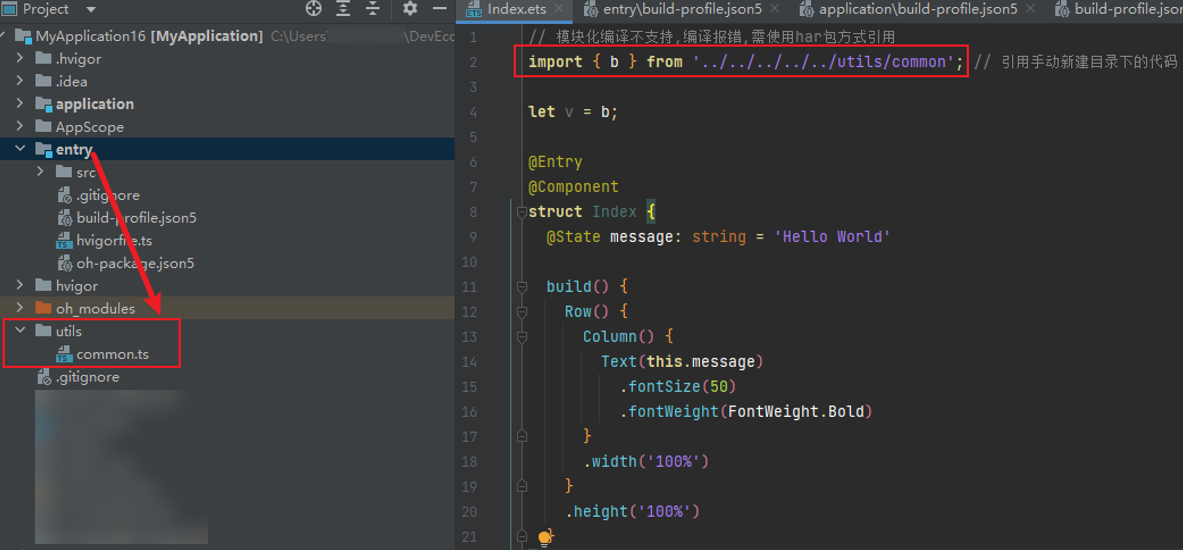This screenshot has width=1183, height=550.
Task: Expand the oh_modules folder
Action: (x=20, y=308)
